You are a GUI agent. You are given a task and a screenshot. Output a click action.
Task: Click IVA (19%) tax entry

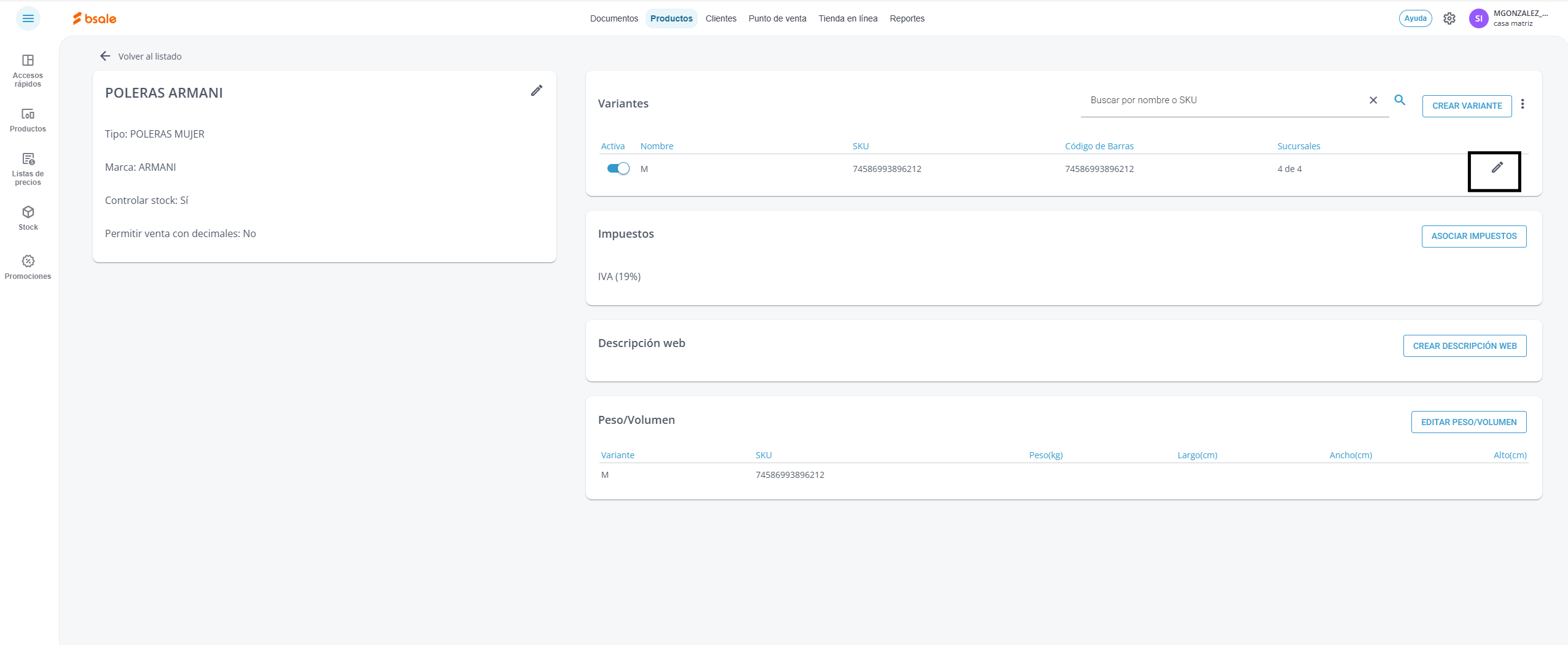click(619, 276)
